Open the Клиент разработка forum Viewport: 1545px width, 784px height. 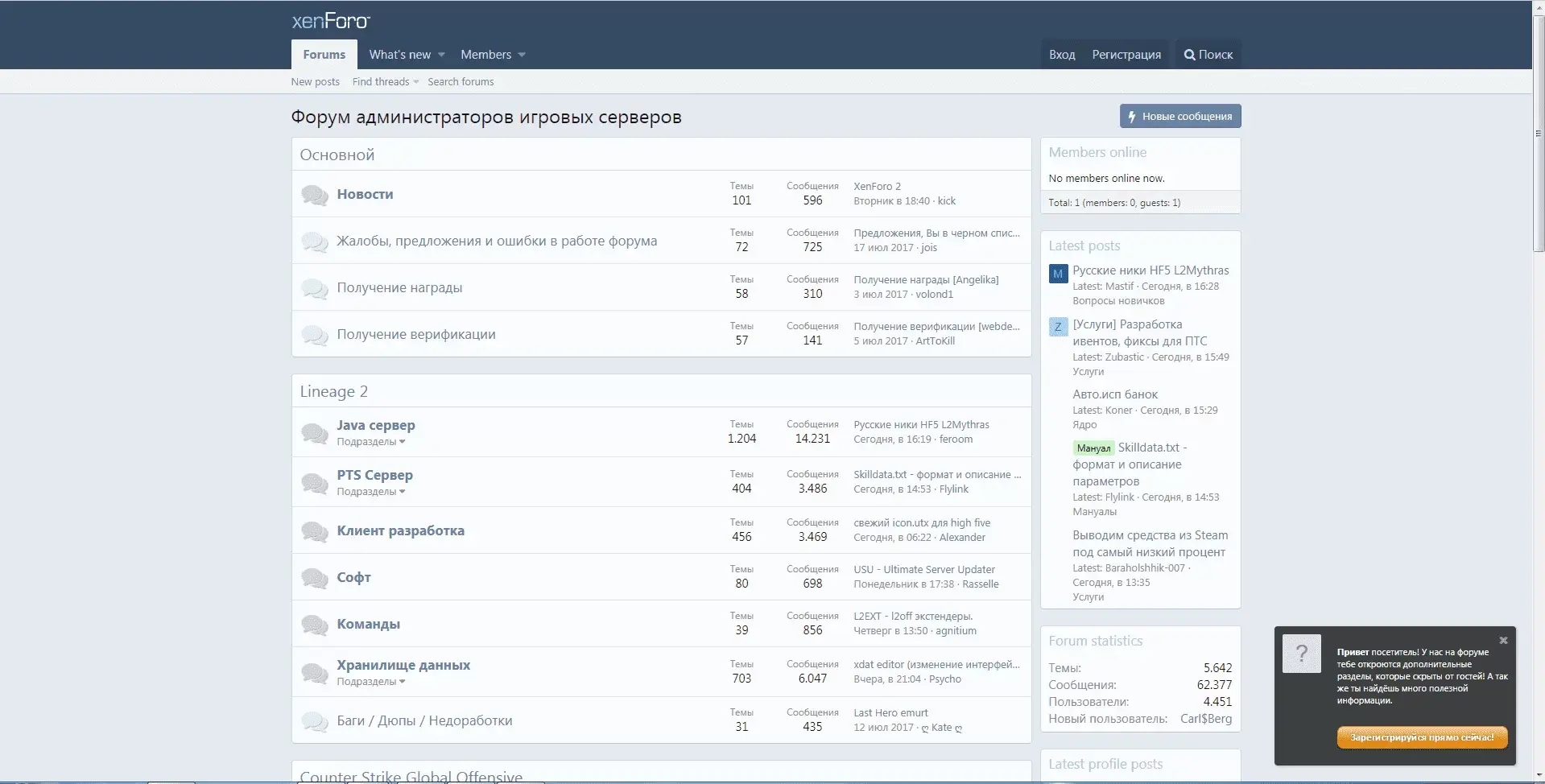(x=400, y=530)
